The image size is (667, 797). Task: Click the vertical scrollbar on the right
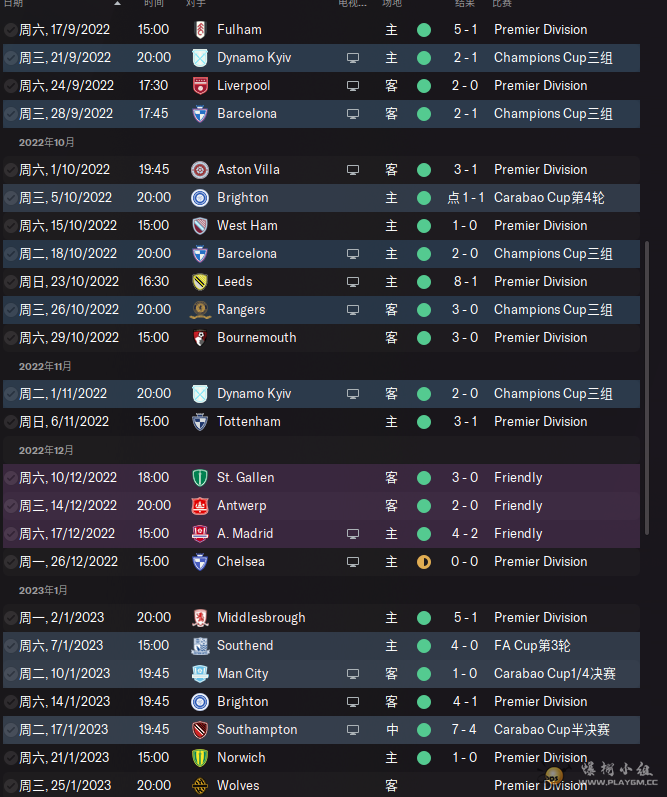[x=647, y=388]
